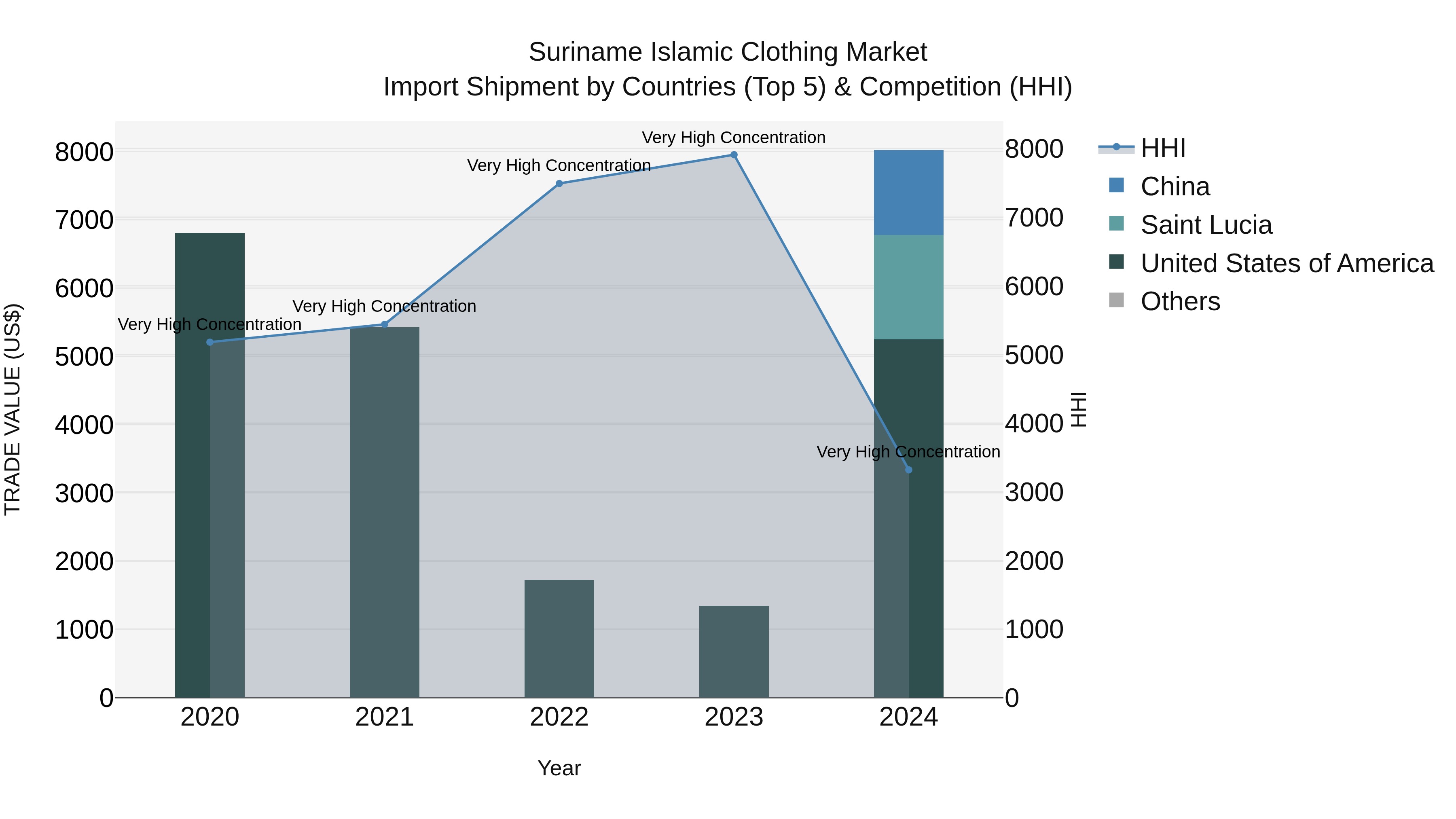Click the Saint Lucia teal legend swatch

[1116, 223]
